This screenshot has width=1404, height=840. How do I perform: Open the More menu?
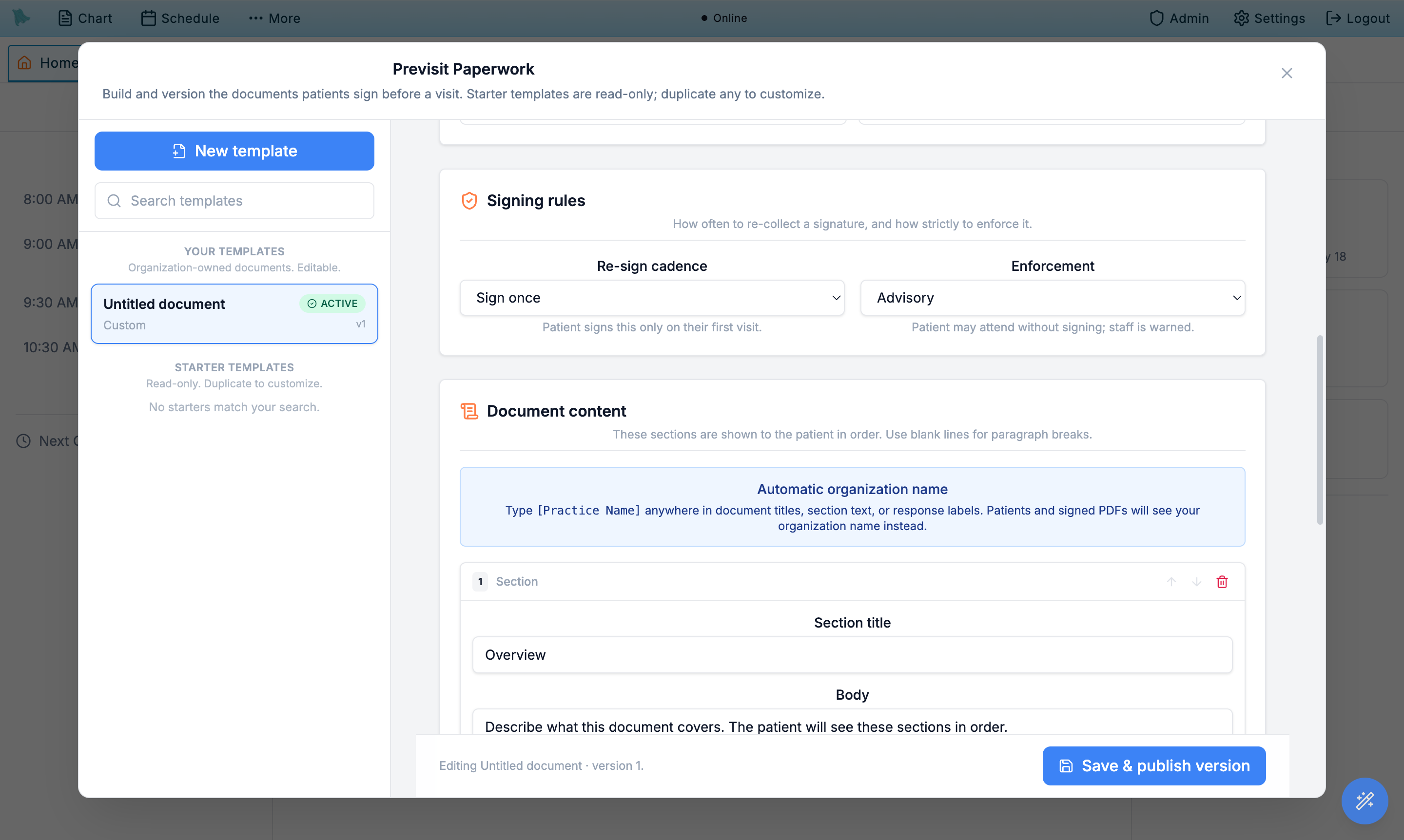[x=274, y=18]
